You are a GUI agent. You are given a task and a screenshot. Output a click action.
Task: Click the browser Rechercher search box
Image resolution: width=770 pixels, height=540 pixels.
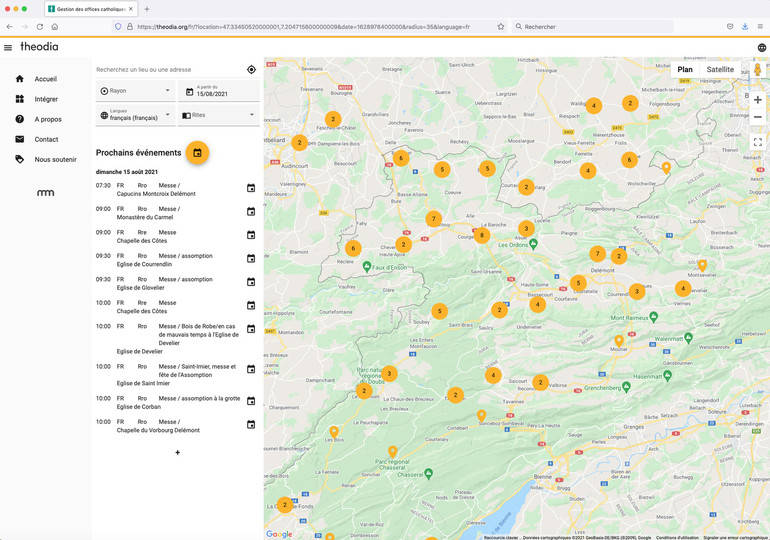[592, 27]
